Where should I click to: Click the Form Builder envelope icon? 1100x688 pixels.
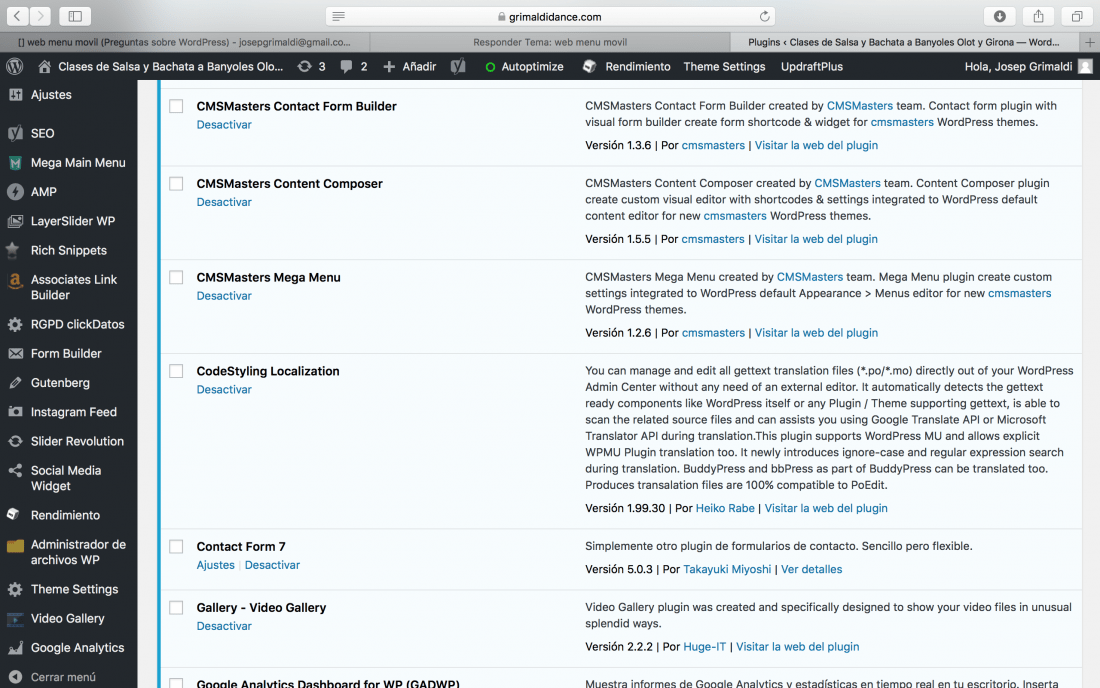(15, 353)
